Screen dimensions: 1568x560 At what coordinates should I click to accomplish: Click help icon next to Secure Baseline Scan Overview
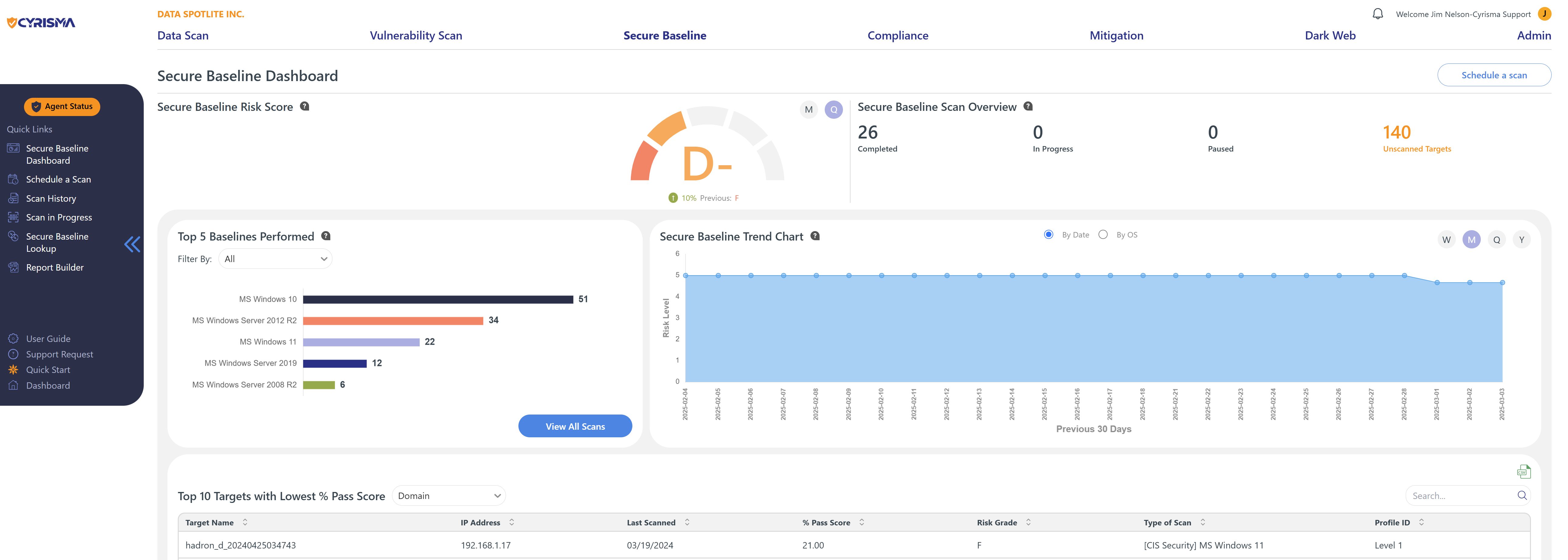pos(1028,106)
